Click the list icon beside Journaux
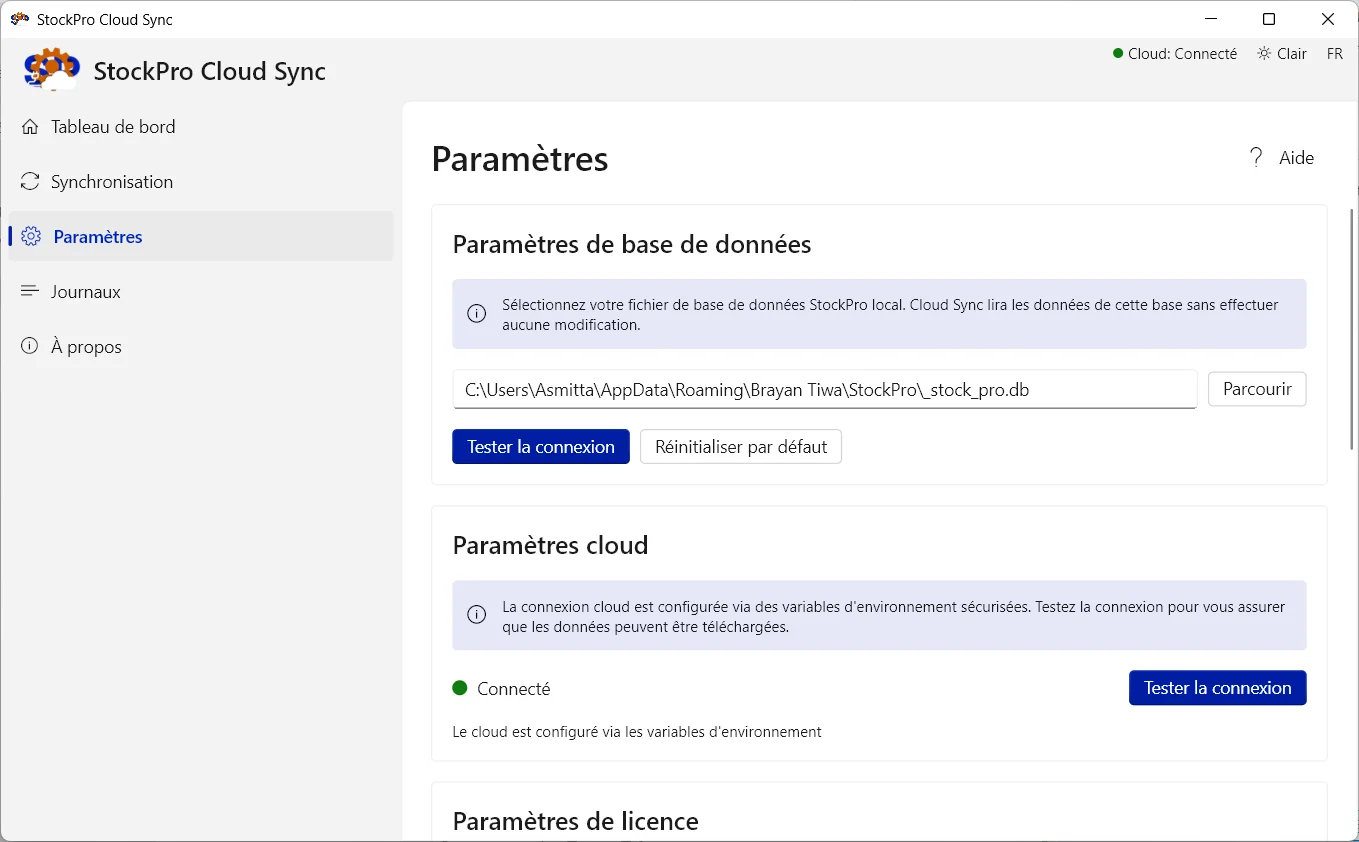Screen dimensions: 1359x842 (x=30, y=291)
